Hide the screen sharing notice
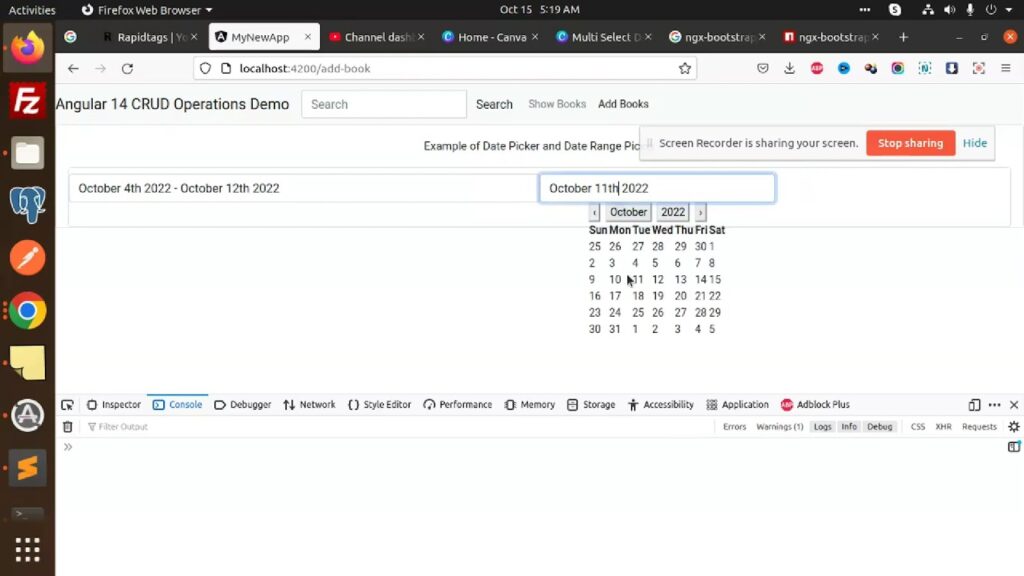 click(x=974, y=143)
